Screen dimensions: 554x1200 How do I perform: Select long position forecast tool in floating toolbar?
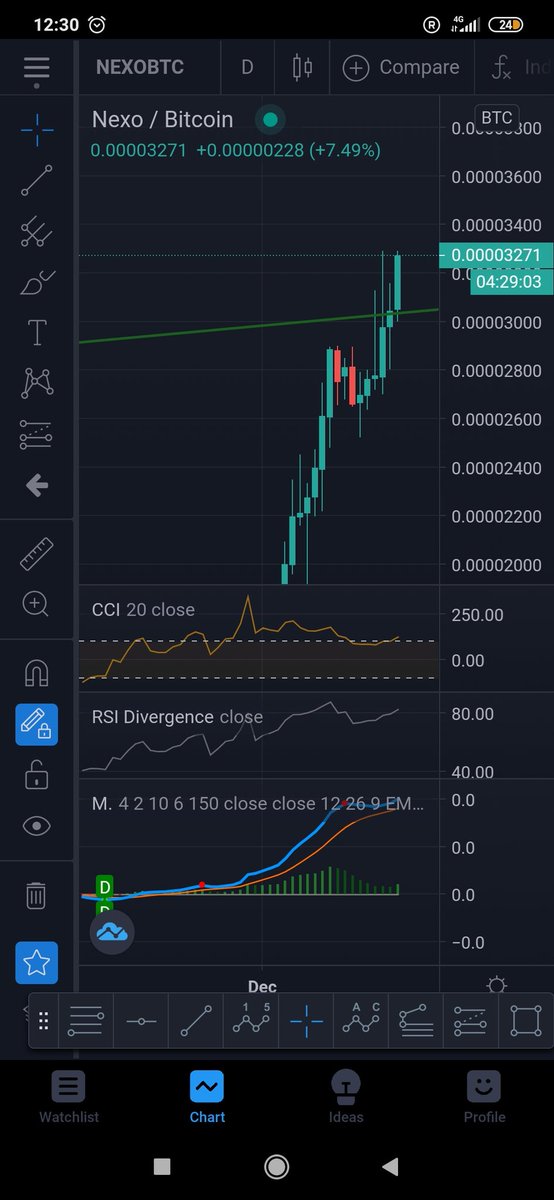point(470,1021)
